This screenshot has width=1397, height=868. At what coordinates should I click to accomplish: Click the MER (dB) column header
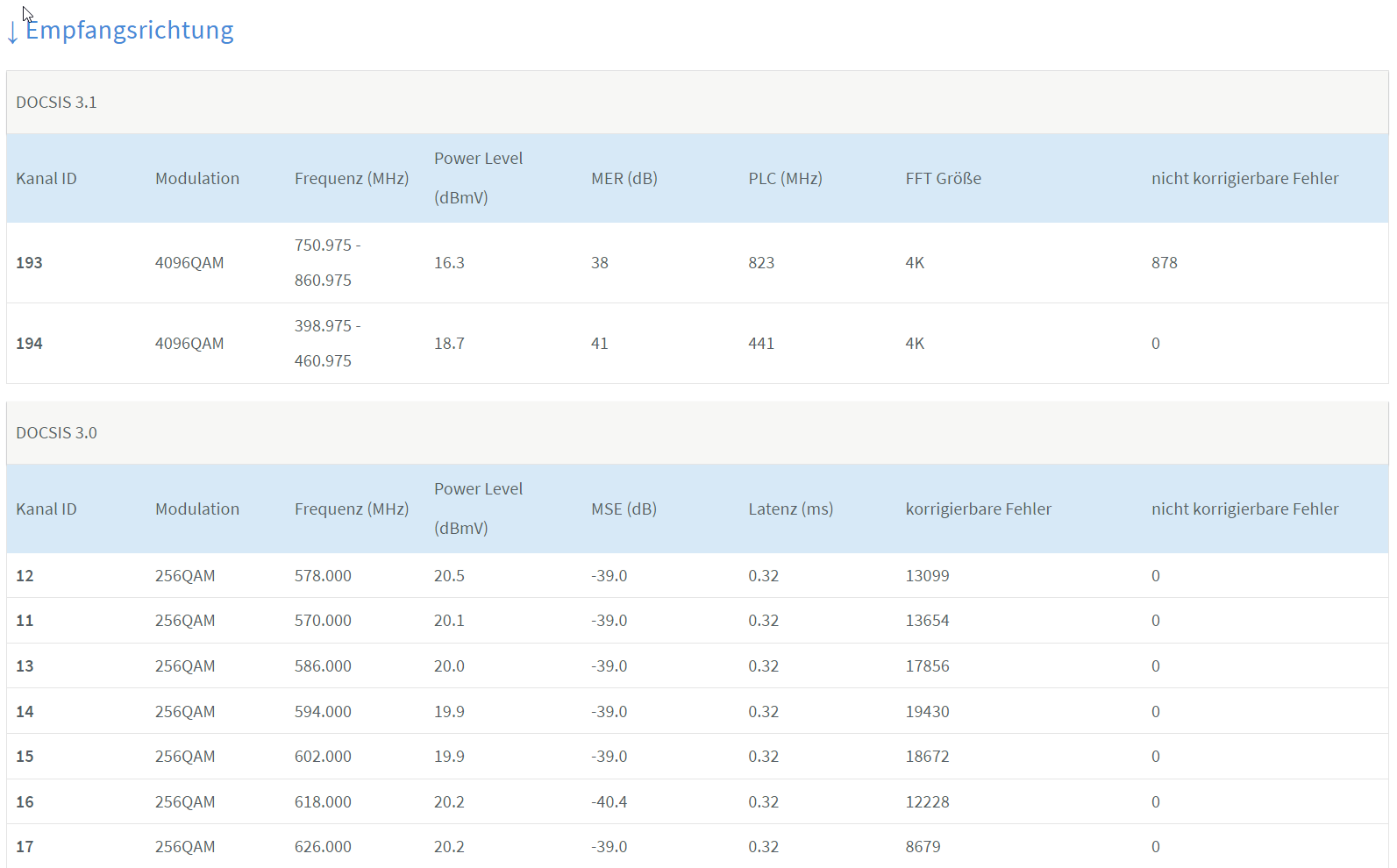click(x=624, y=179)
